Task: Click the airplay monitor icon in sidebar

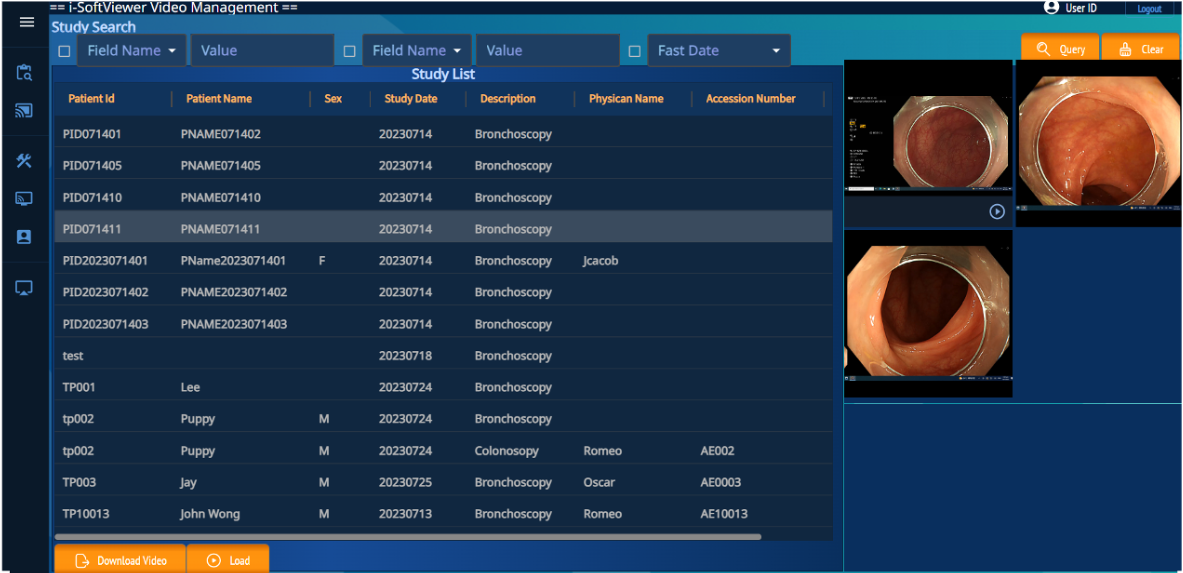Action: [24, 288]
